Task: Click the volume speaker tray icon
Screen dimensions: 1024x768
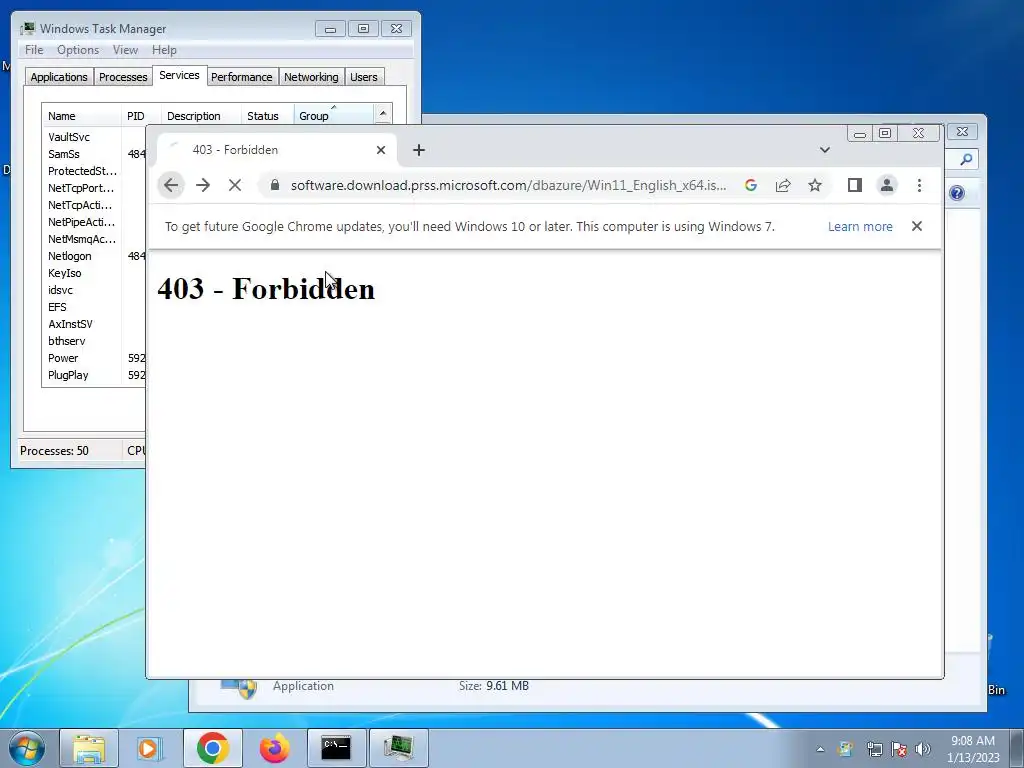Action: point(923,749)
